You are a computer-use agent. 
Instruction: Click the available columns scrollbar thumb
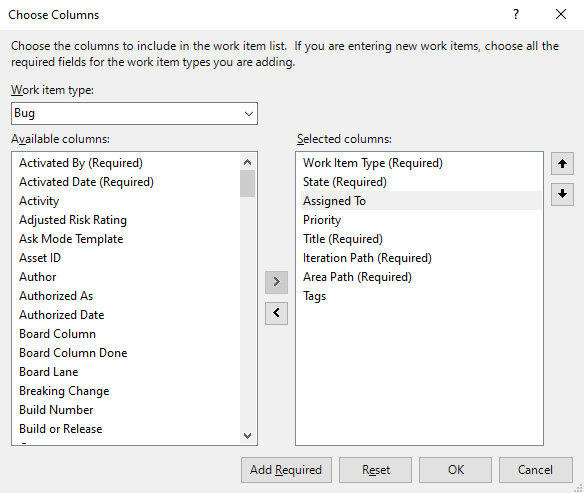(x=247, y=183)
